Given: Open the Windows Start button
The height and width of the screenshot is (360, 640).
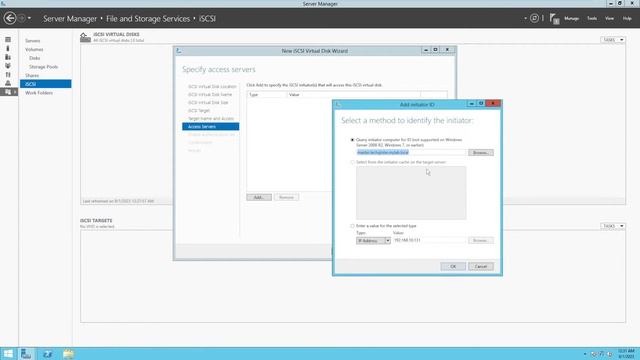Looking at the screenshot, I should pyautogui.click(x=8, y=353).
